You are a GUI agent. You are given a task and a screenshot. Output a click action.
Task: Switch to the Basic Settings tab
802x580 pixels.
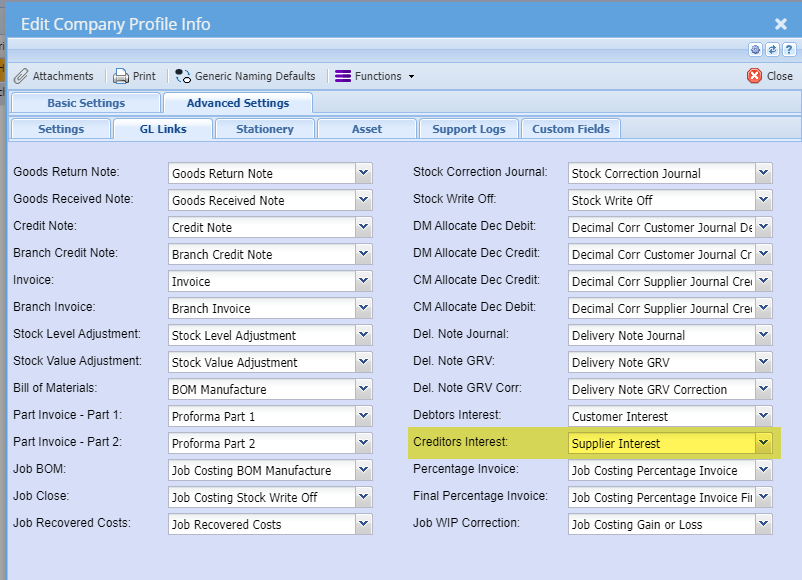click(x=86, y=103)
